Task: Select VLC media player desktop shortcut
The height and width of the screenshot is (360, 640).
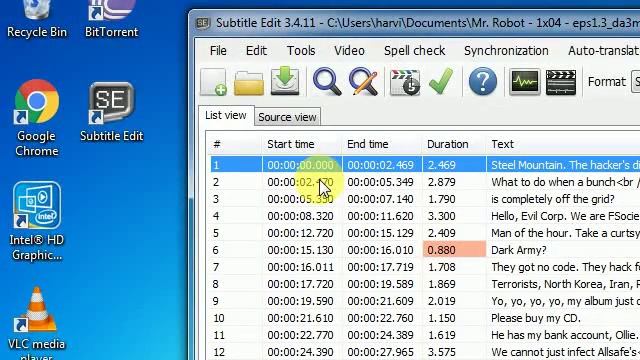Action: (36, 323)
